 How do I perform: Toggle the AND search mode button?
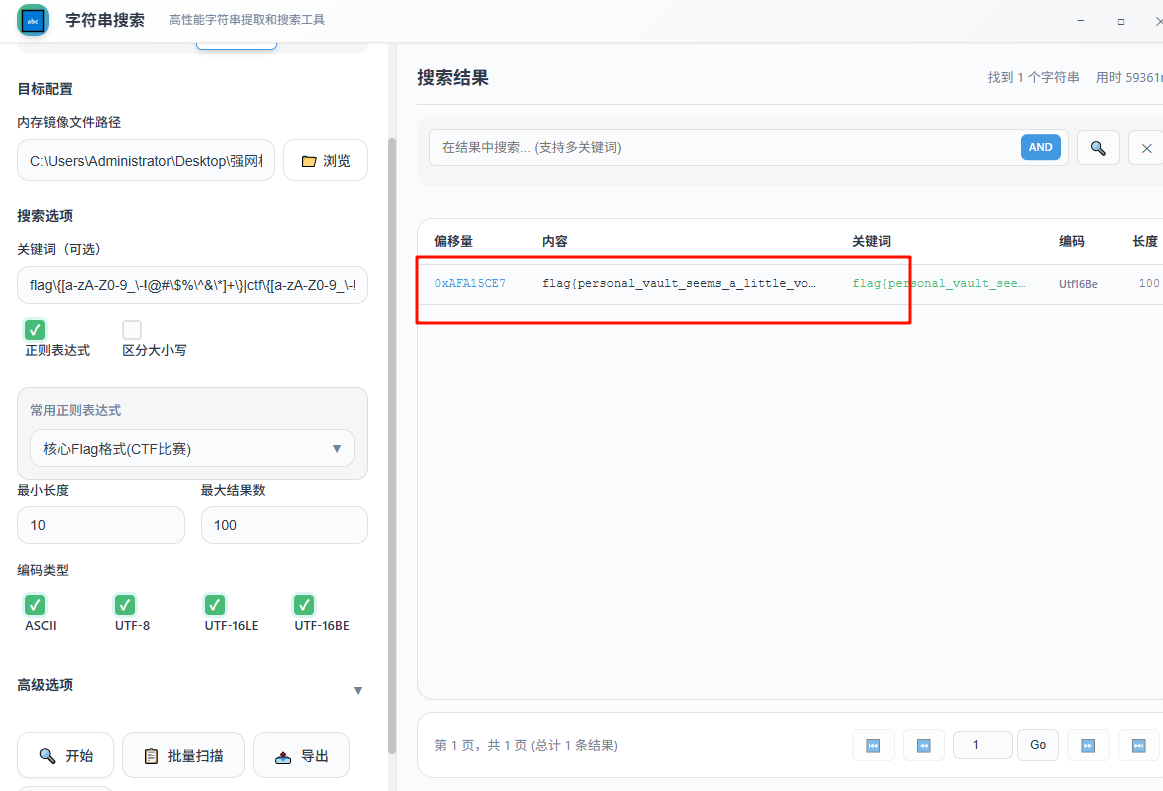1040,147
